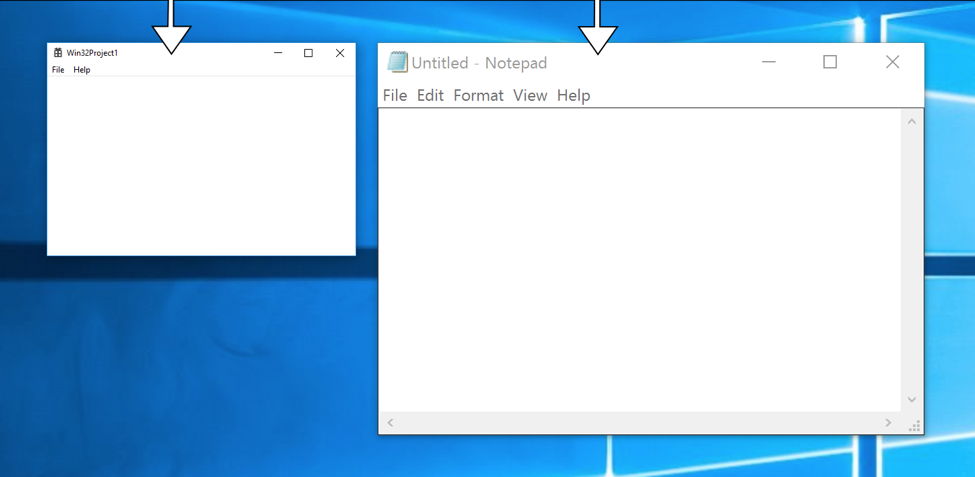Click the Win32Project1 title text
The image size is (975, 477).
pos(92,53)
